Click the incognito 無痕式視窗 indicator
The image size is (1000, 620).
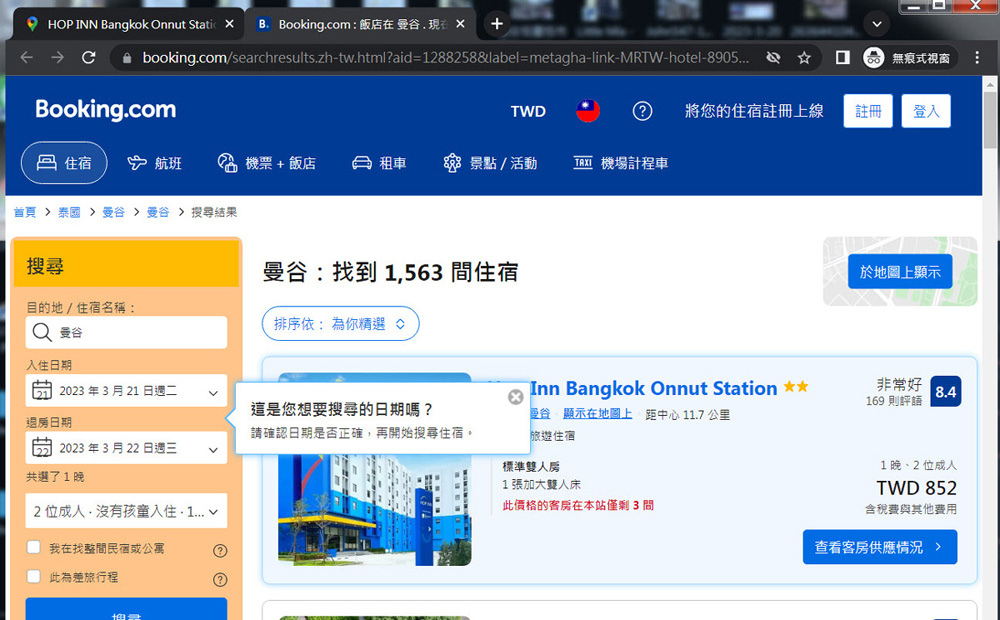coord(908,58)
